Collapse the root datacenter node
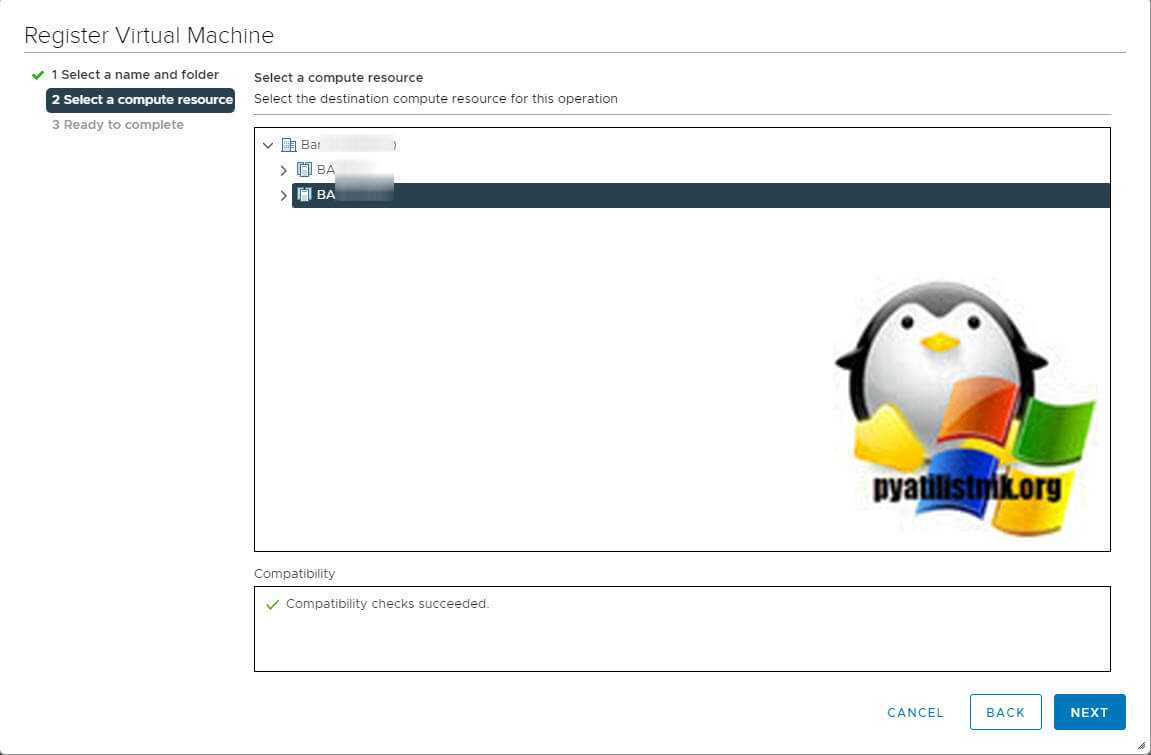 [268, 145]
